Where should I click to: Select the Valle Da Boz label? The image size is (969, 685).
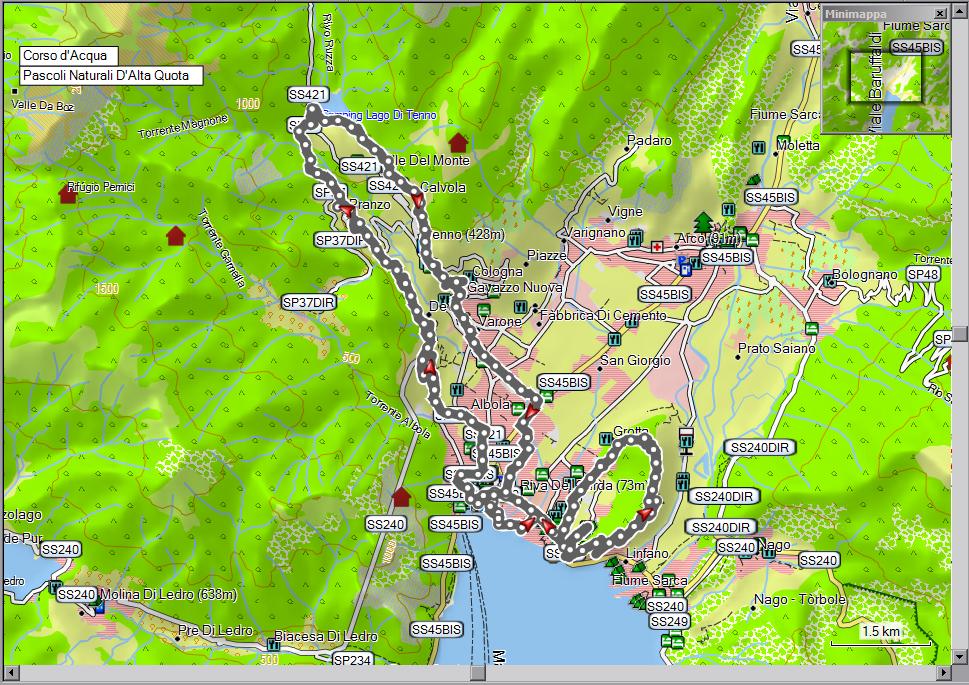[43, 106]
